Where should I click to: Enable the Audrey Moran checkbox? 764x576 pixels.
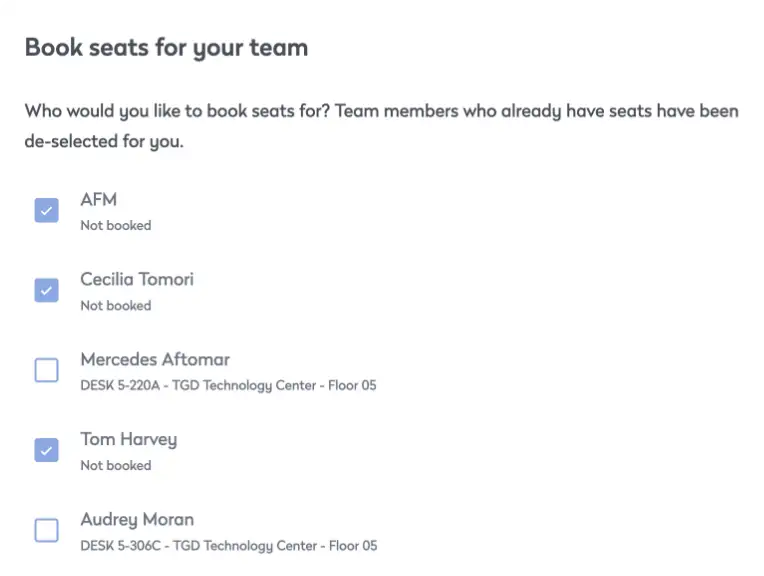tap(47, 530)
